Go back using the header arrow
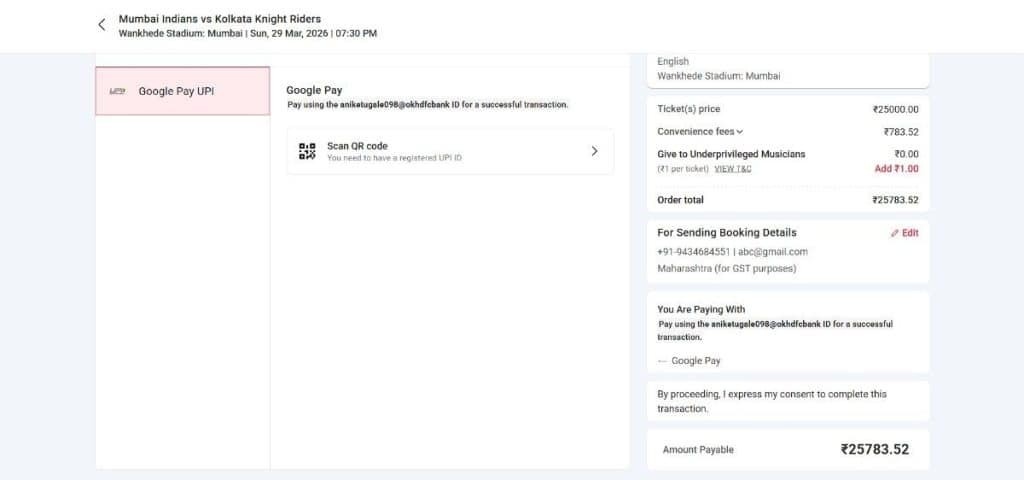This screenshot has height=480, width=1024. pos(101,25)
